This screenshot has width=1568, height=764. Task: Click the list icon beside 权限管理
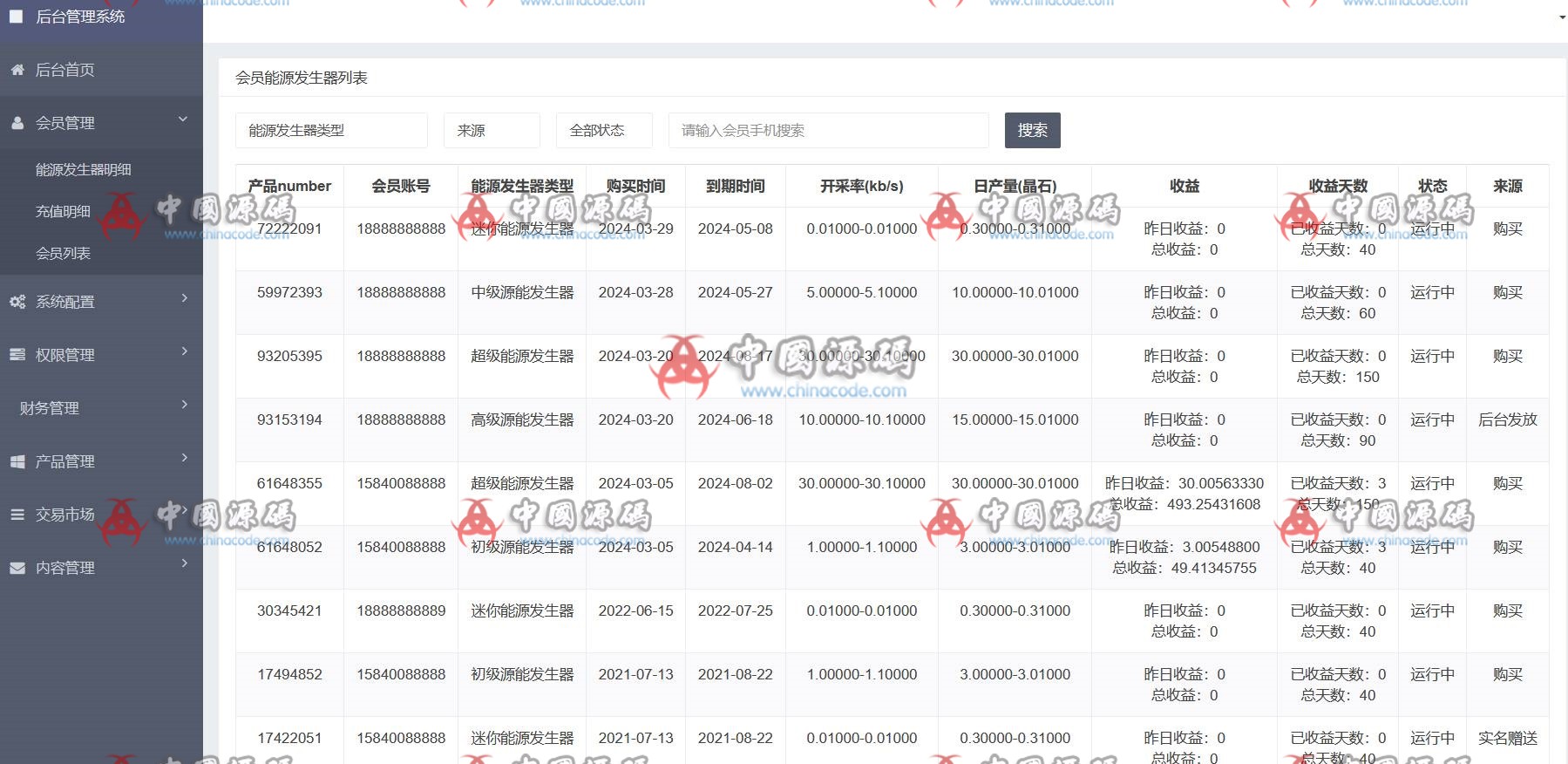click(x=17, y=355)
